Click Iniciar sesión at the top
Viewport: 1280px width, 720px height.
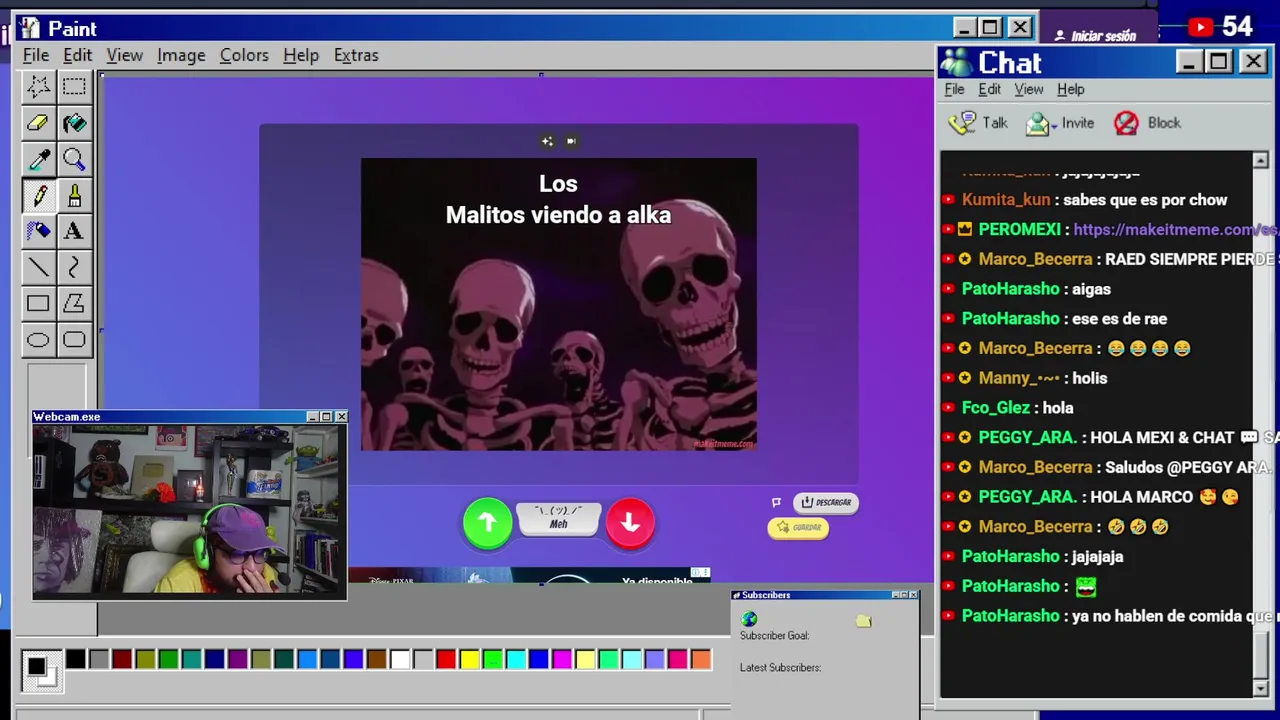tap(1096, 36)
